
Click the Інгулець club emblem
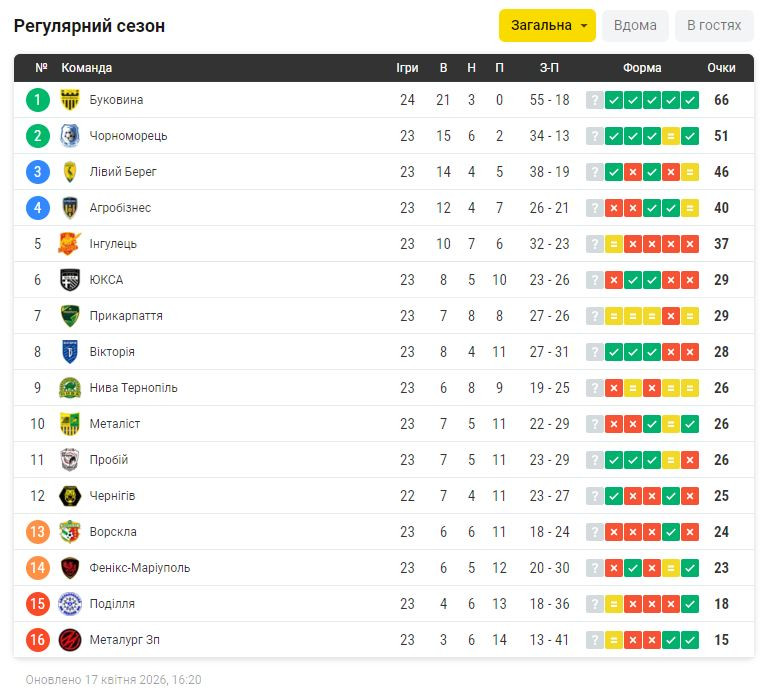tap(70, 244)
